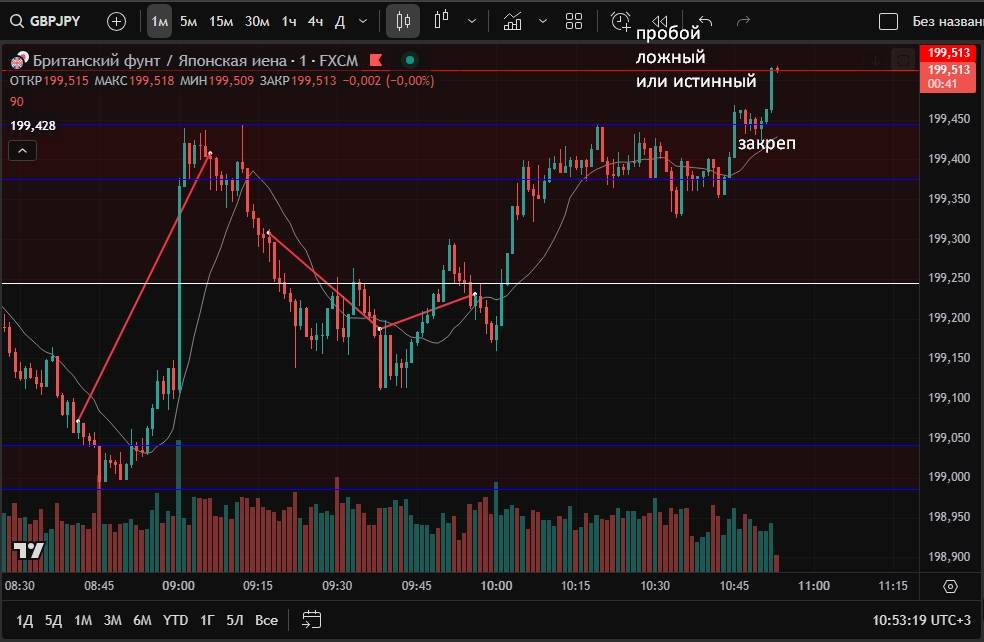Open the dropdown chevron beside indicators

[x=543, y=21]
